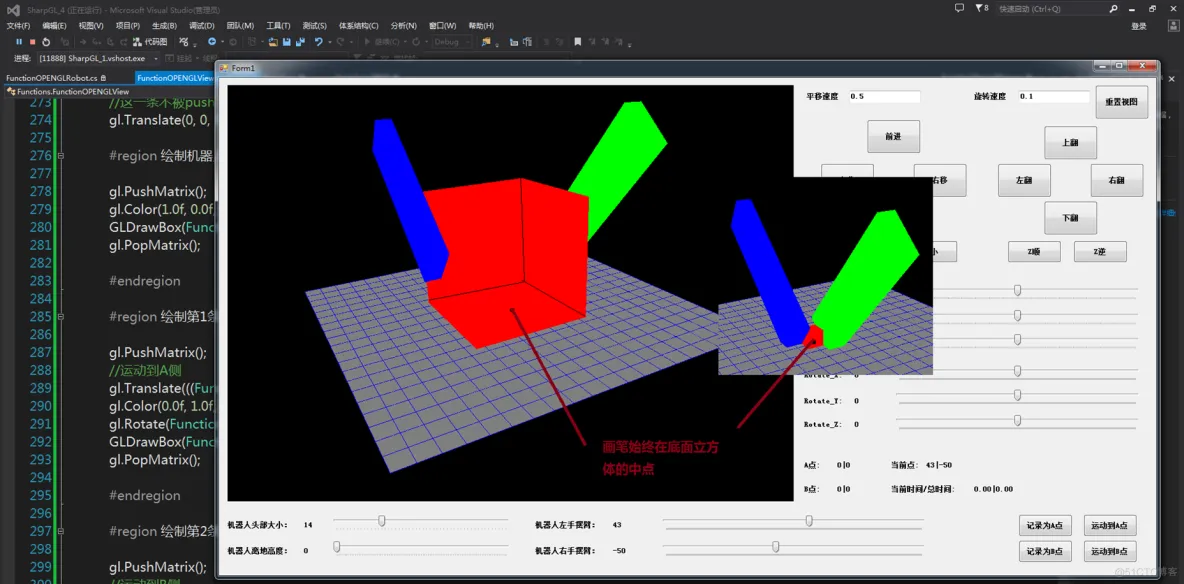
Task: Toggle the bookmark icon in toolbar
Action: coord(578,42)
